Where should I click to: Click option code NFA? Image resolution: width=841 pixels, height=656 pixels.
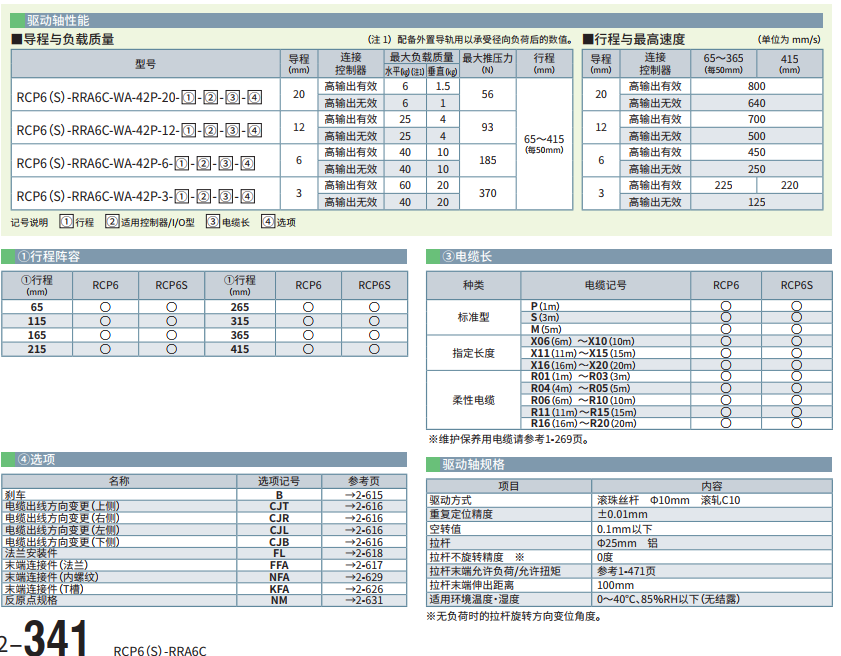279,577
